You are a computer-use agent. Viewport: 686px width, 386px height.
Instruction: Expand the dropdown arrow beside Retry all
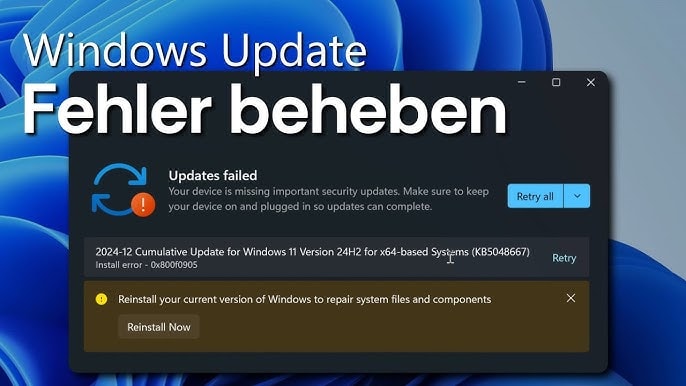click(577, 196)
